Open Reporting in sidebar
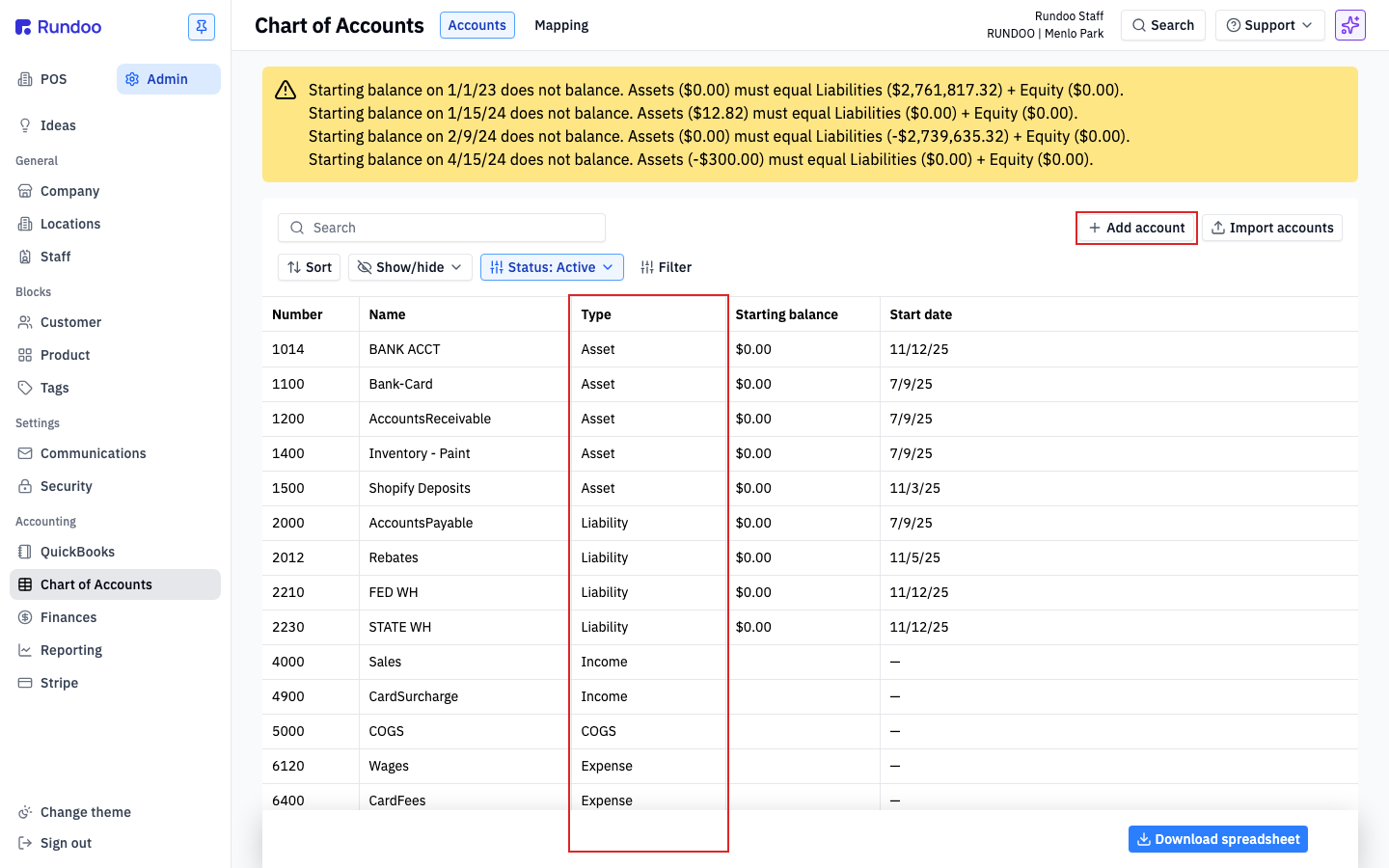Screen dimensions: 1389x868 pyautogui.click(x=70, y=650)
